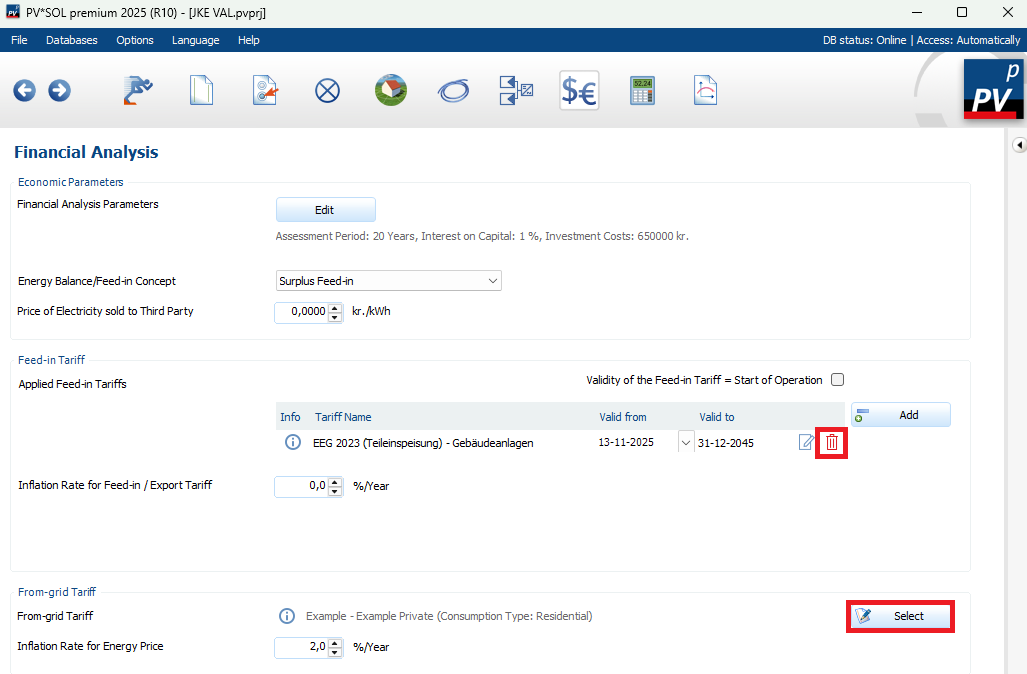Click Edit for Financial Analysis Parameters
1027x674 pixels.
click(325, 210)
